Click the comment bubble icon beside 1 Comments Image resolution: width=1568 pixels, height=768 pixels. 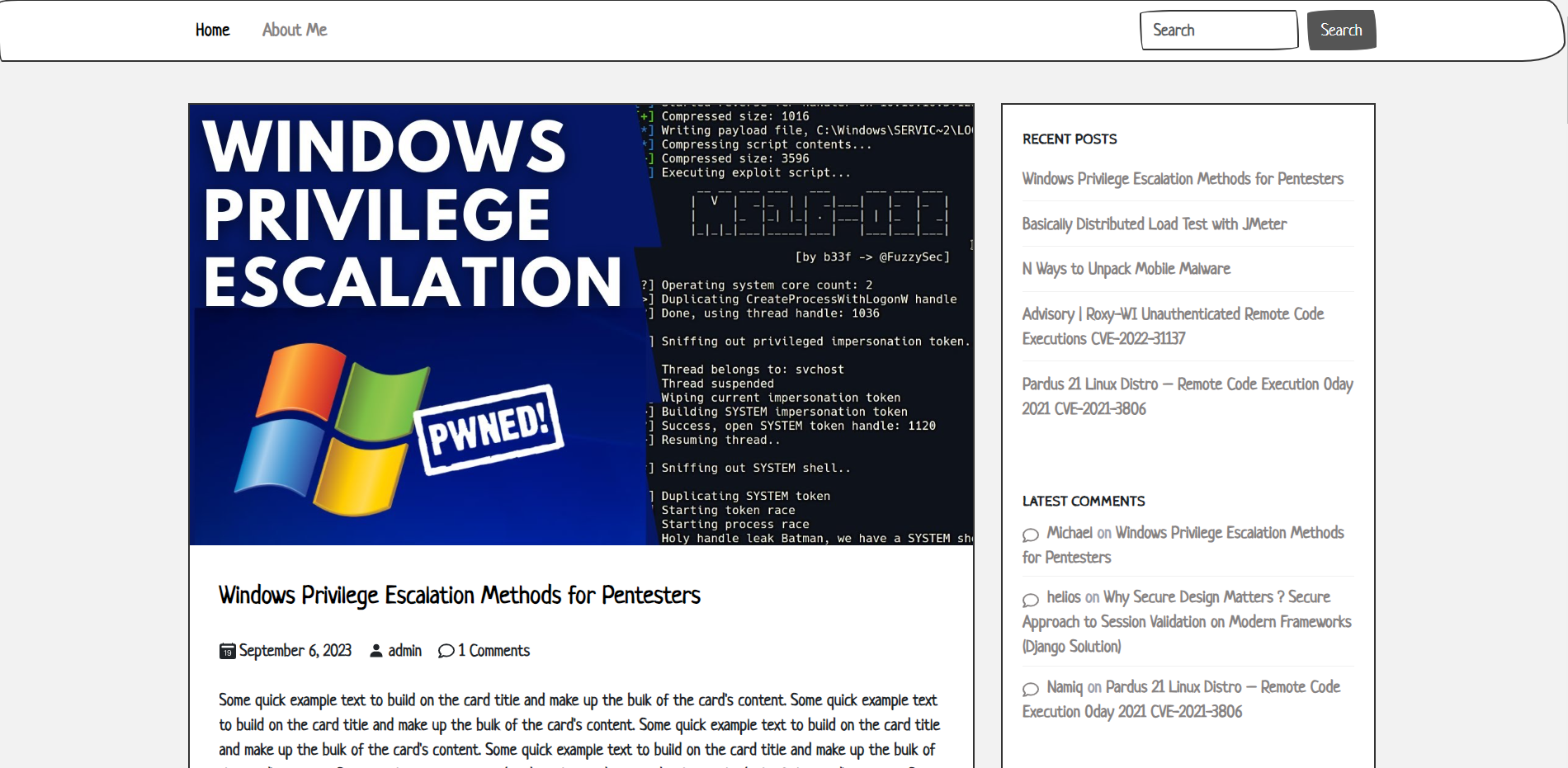(446, 651)
